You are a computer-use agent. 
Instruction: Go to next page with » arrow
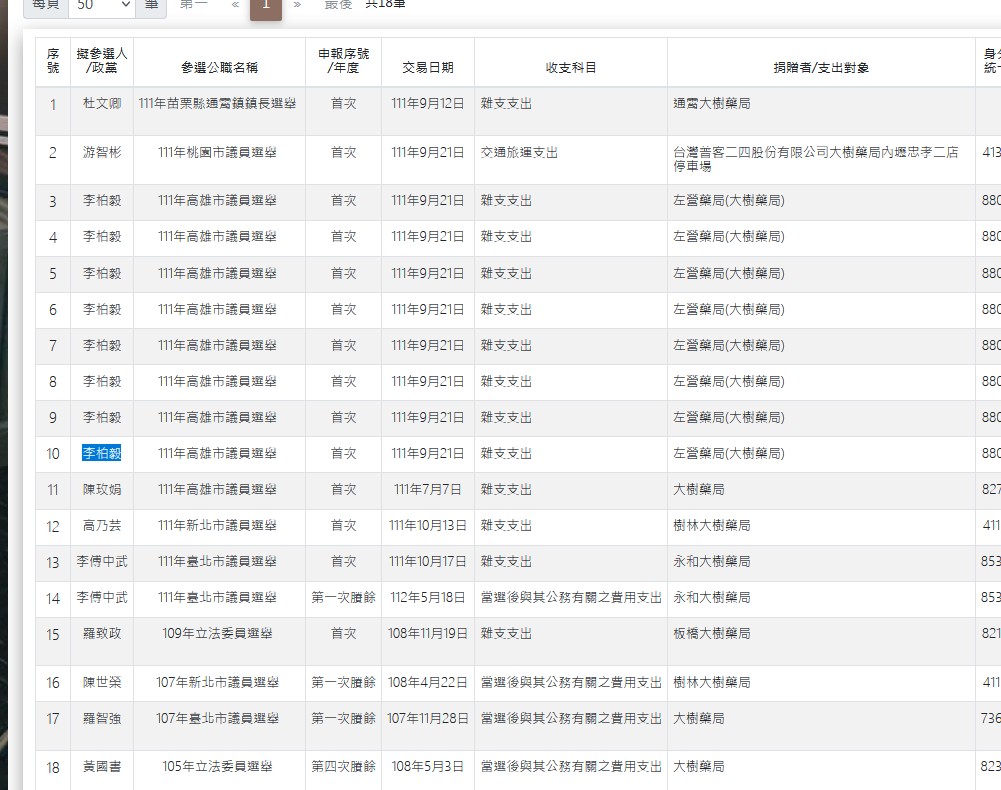[x=297, y=5]
